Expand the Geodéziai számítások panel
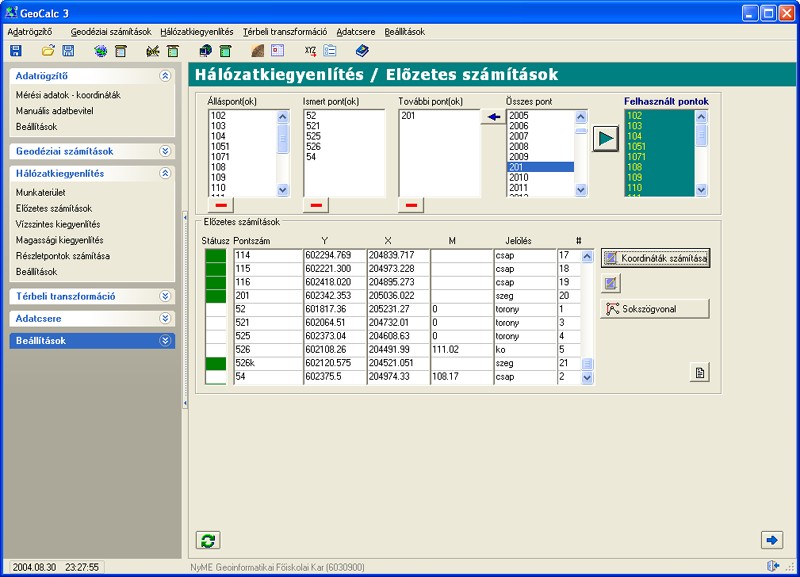This screenshot has width=800, height=577. (165, 151)
